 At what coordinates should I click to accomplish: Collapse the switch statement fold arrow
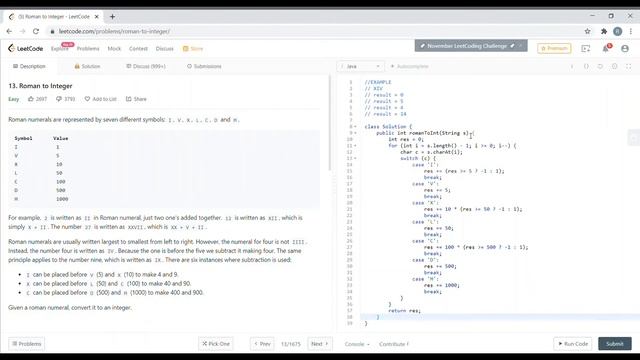click(355, 158)
